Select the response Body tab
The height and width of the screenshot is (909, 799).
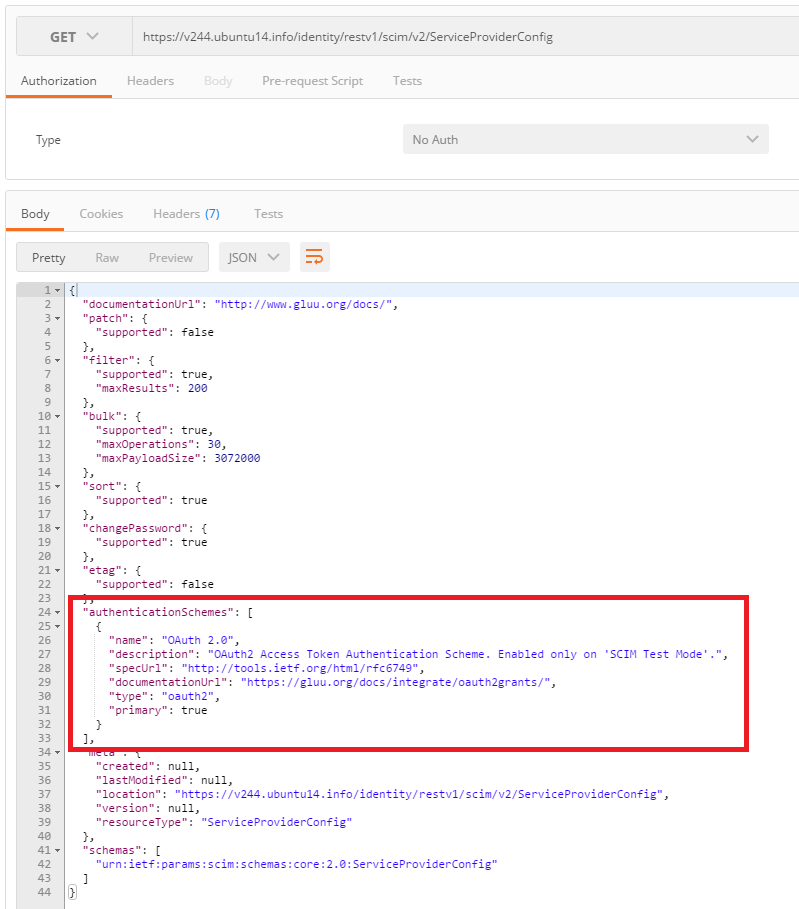pyautogui.click(x=35, y=214)
